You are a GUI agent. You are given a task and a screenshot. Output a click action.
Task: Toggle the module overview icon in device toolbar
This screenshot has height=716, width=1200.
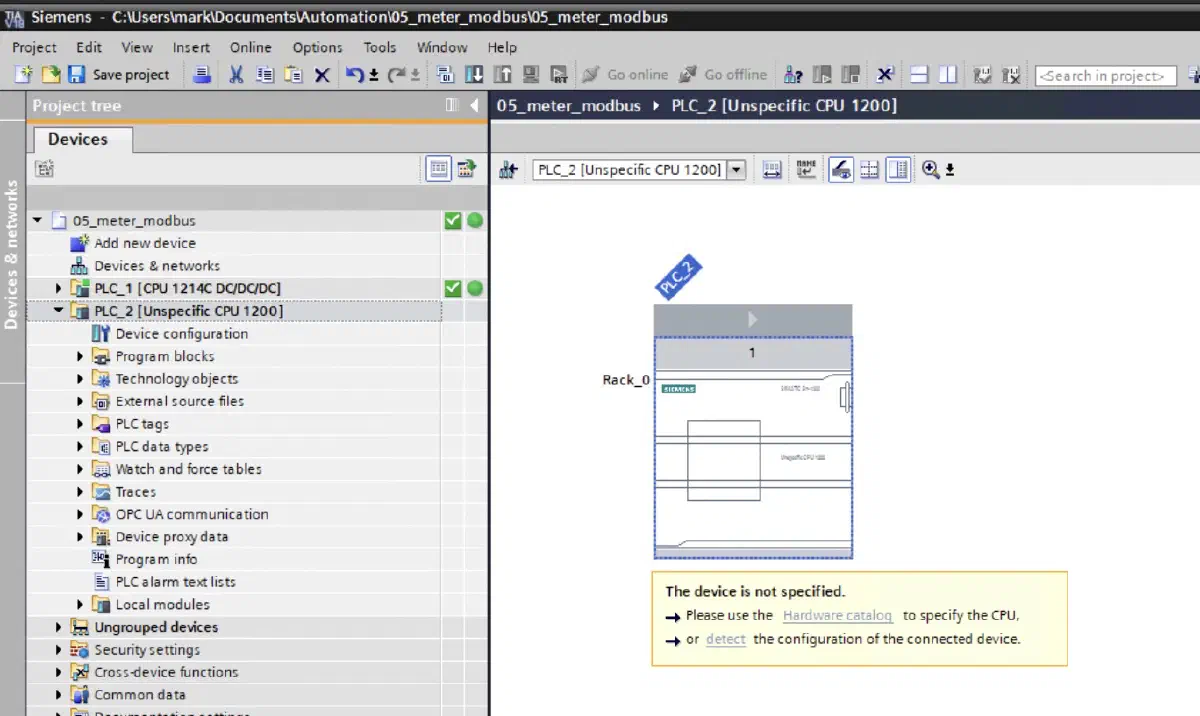898,170
